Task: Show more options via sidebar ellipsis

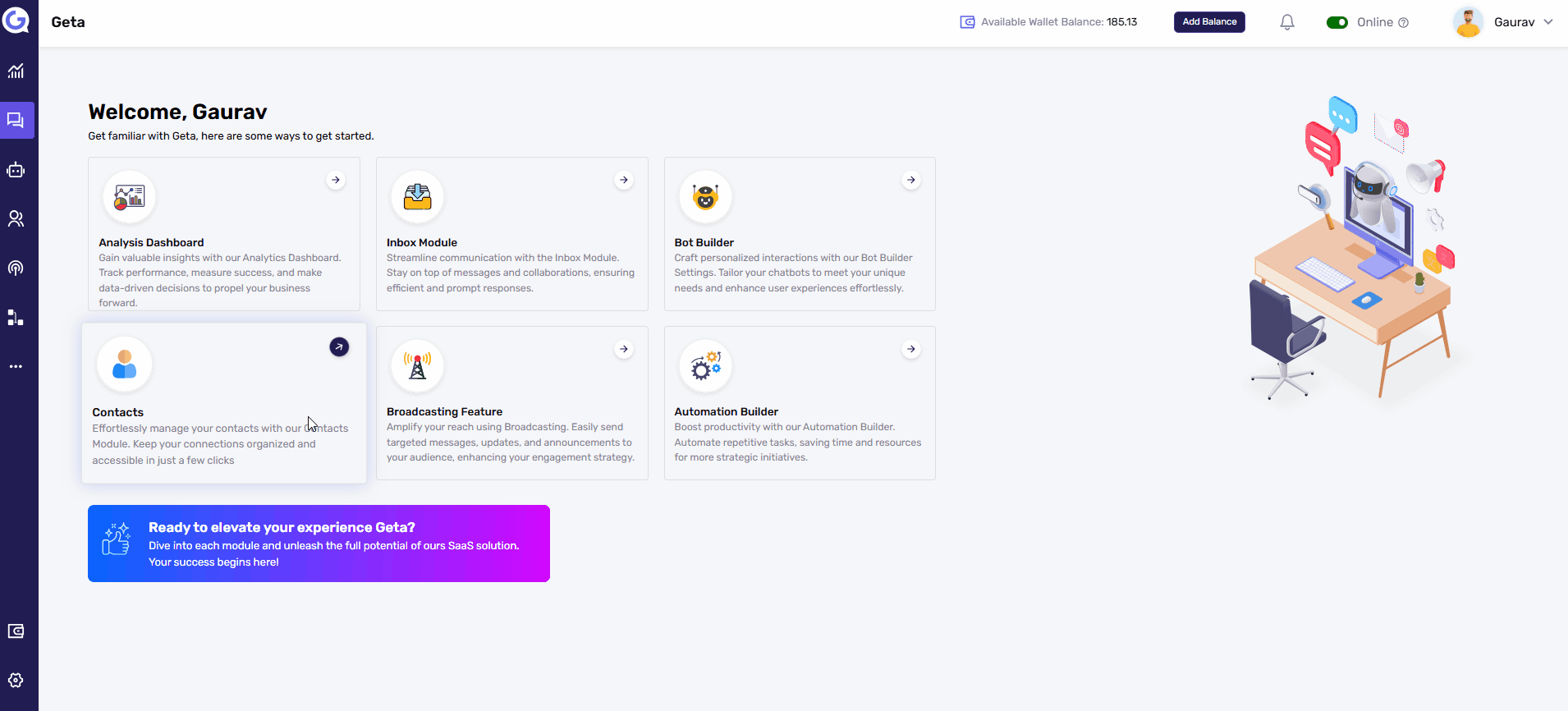Action: pyautogui.click(x=16, y=367)
